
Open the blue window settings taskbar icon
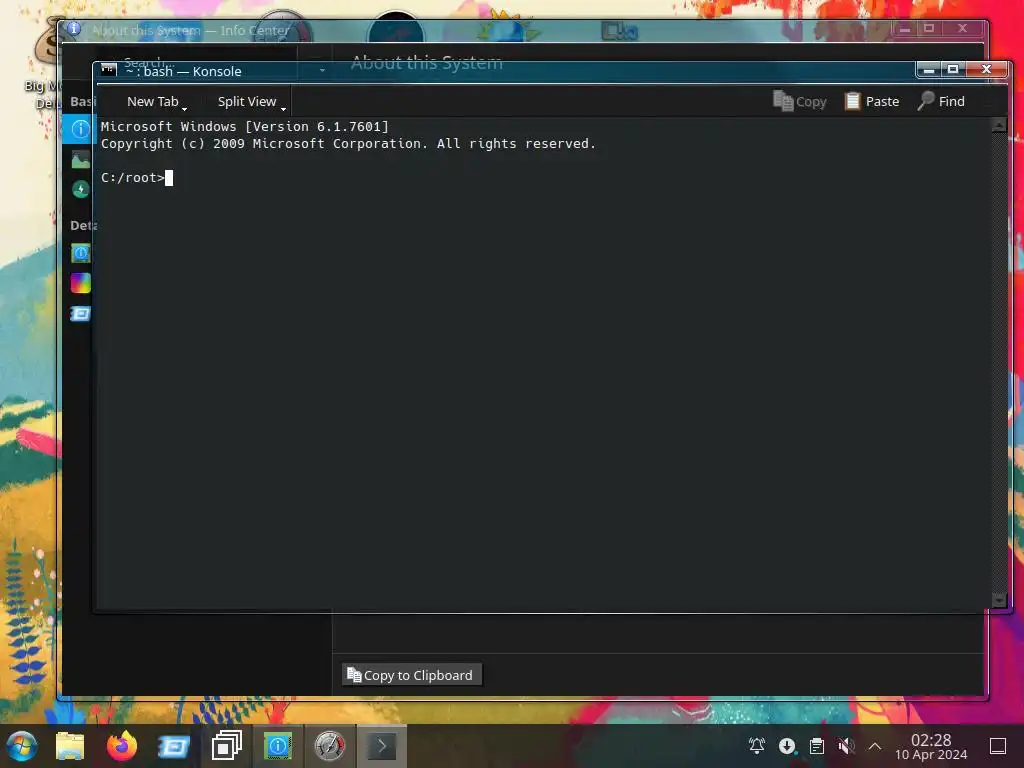click(x=174, y=746)
